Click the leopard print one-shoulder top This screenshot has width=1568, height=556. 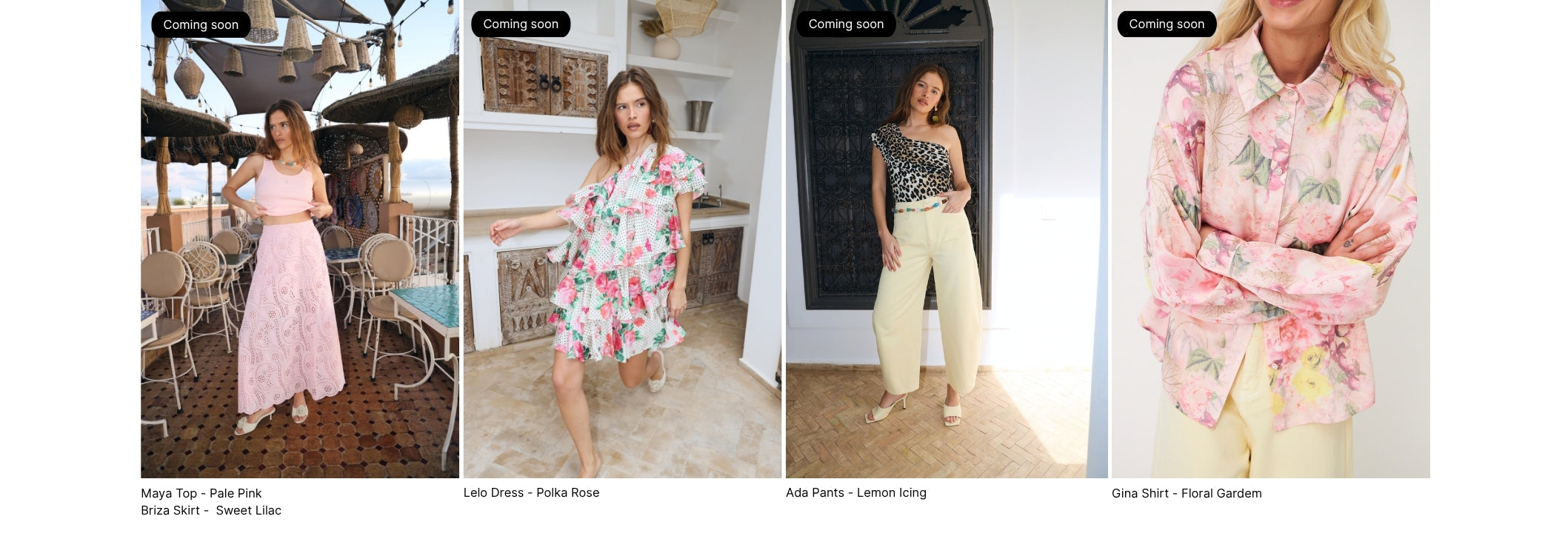point(913,164)
